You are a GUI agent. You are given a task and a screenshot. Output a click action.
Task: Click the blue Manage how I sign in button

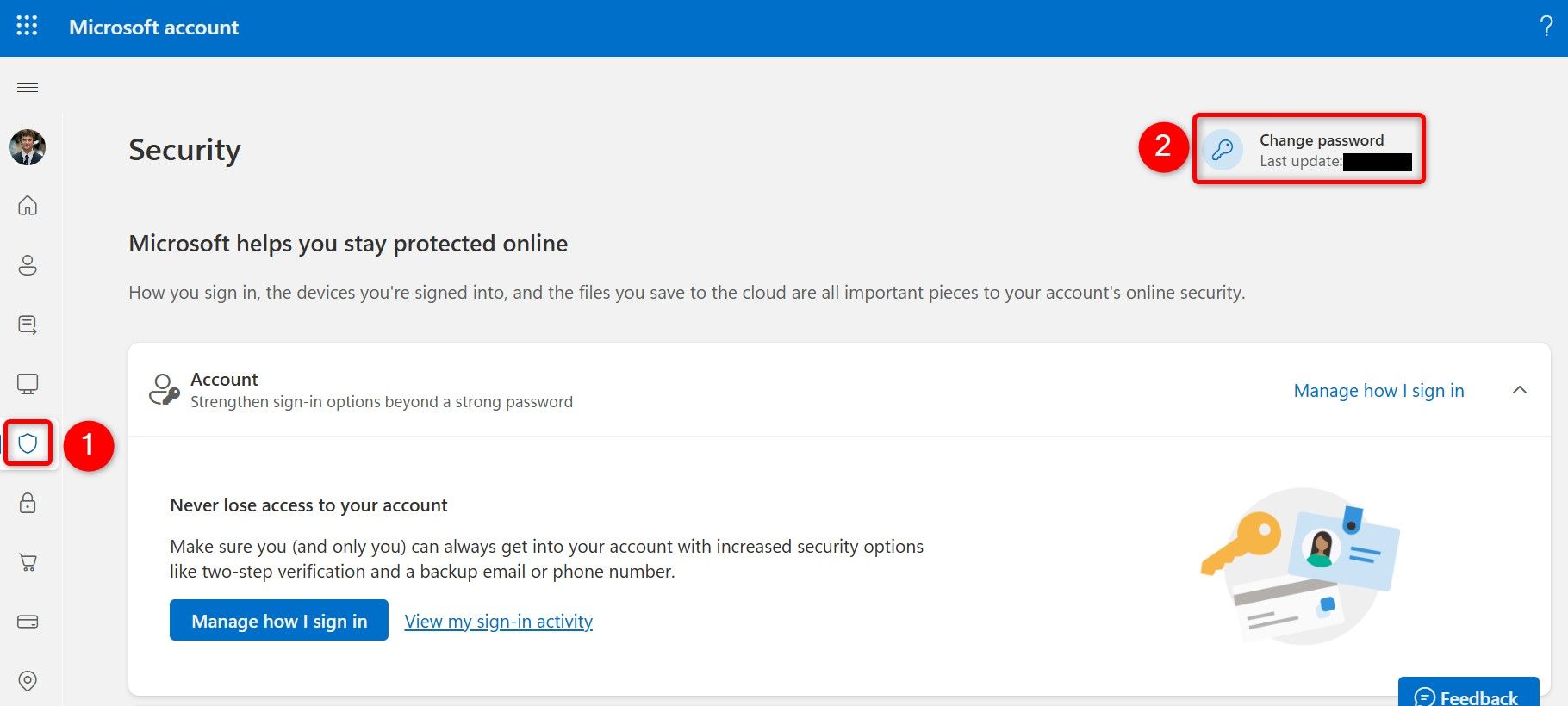pos(279,621)
